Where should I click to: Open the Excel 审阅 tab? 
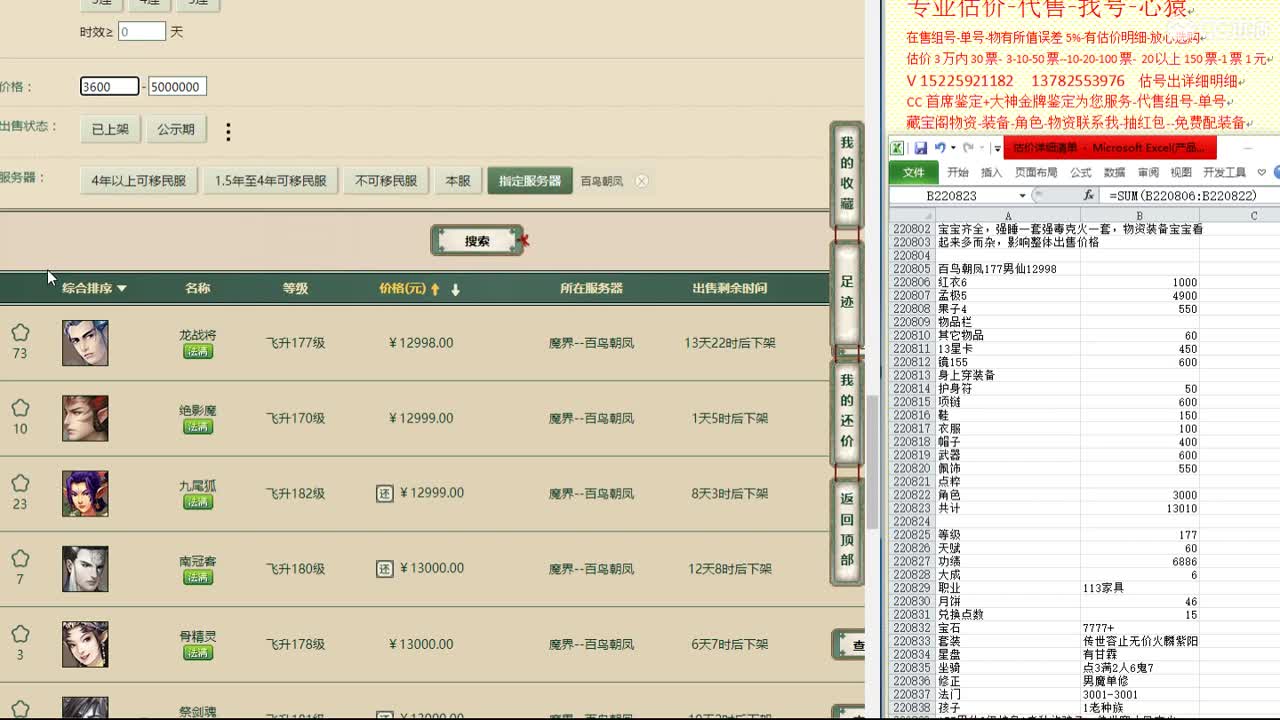pos(1148,172)
